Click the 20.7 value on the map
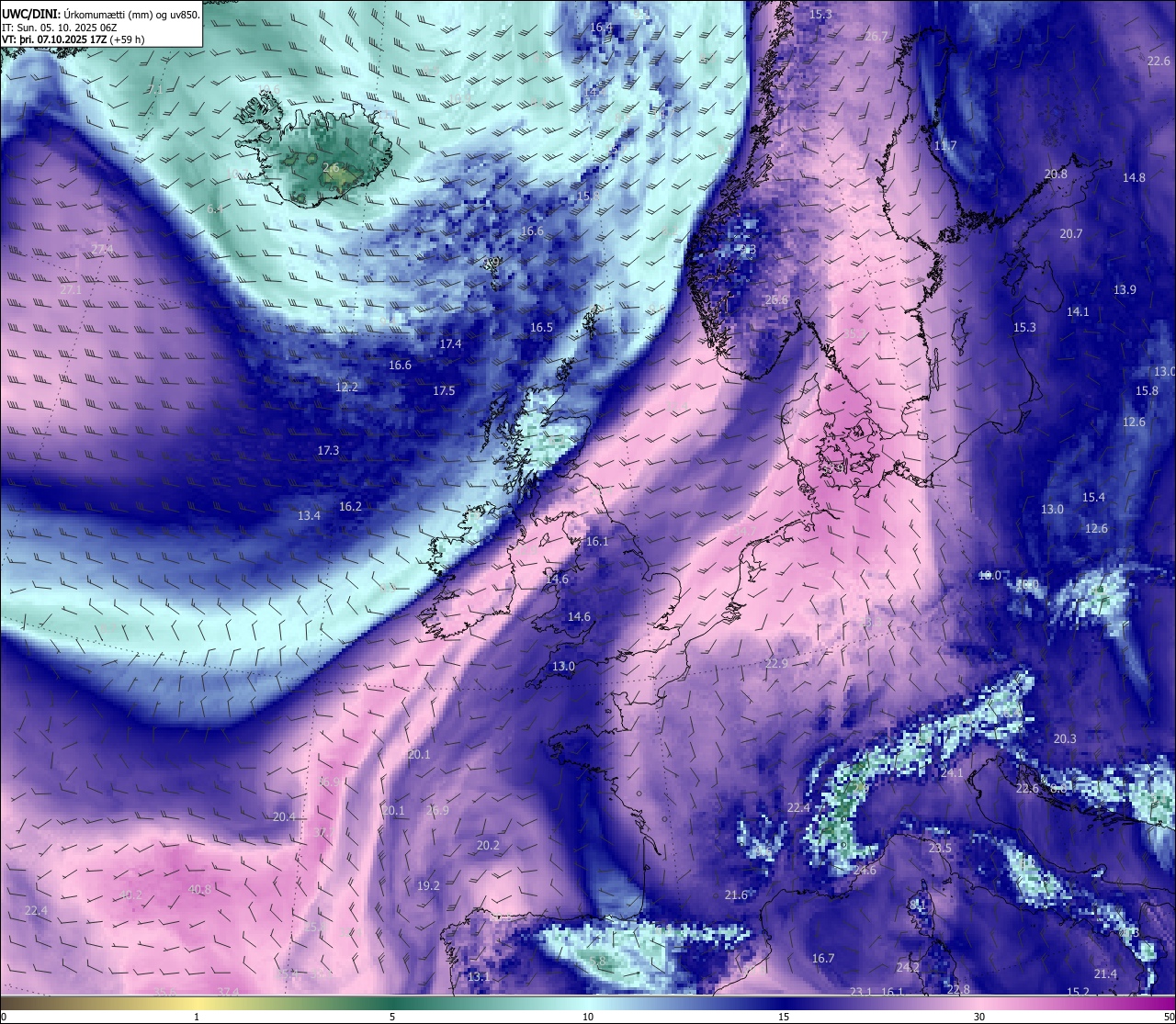1176x1024 pixels. pyautogui.click(x=1070, y=234)
